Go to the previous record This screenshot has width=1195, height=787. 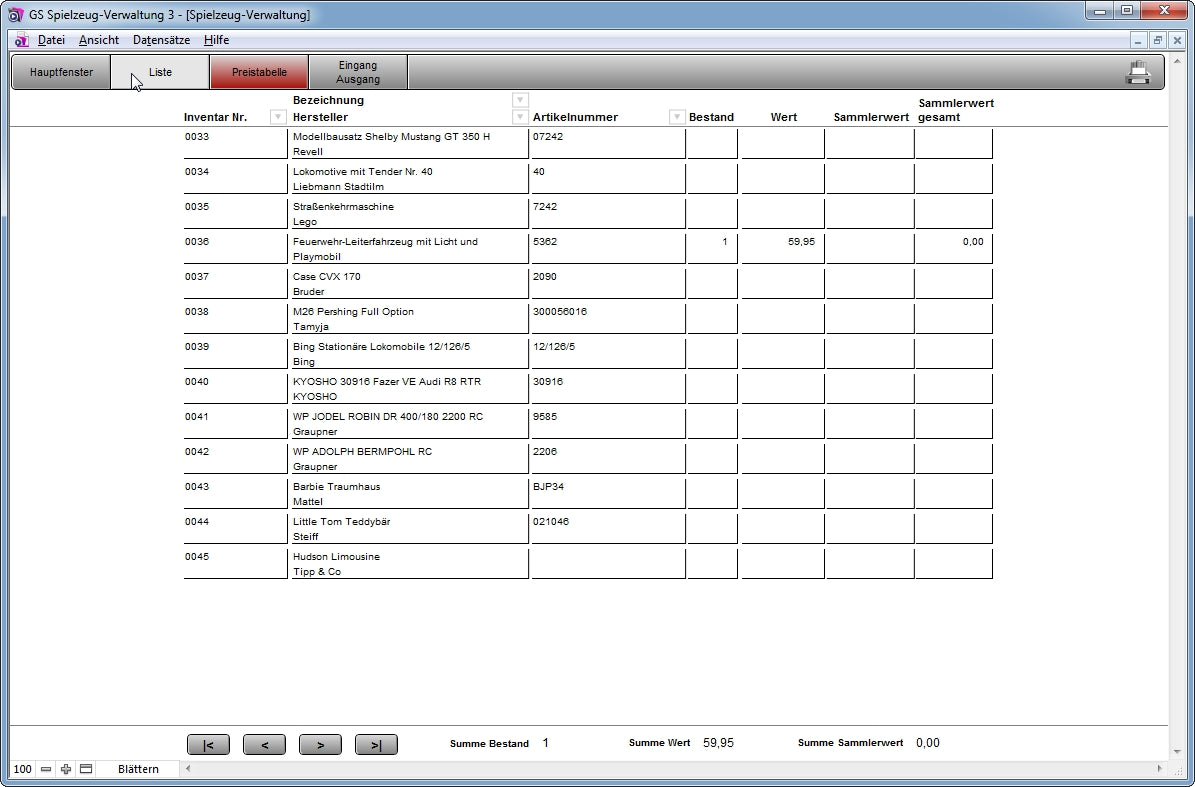(264, 744)
